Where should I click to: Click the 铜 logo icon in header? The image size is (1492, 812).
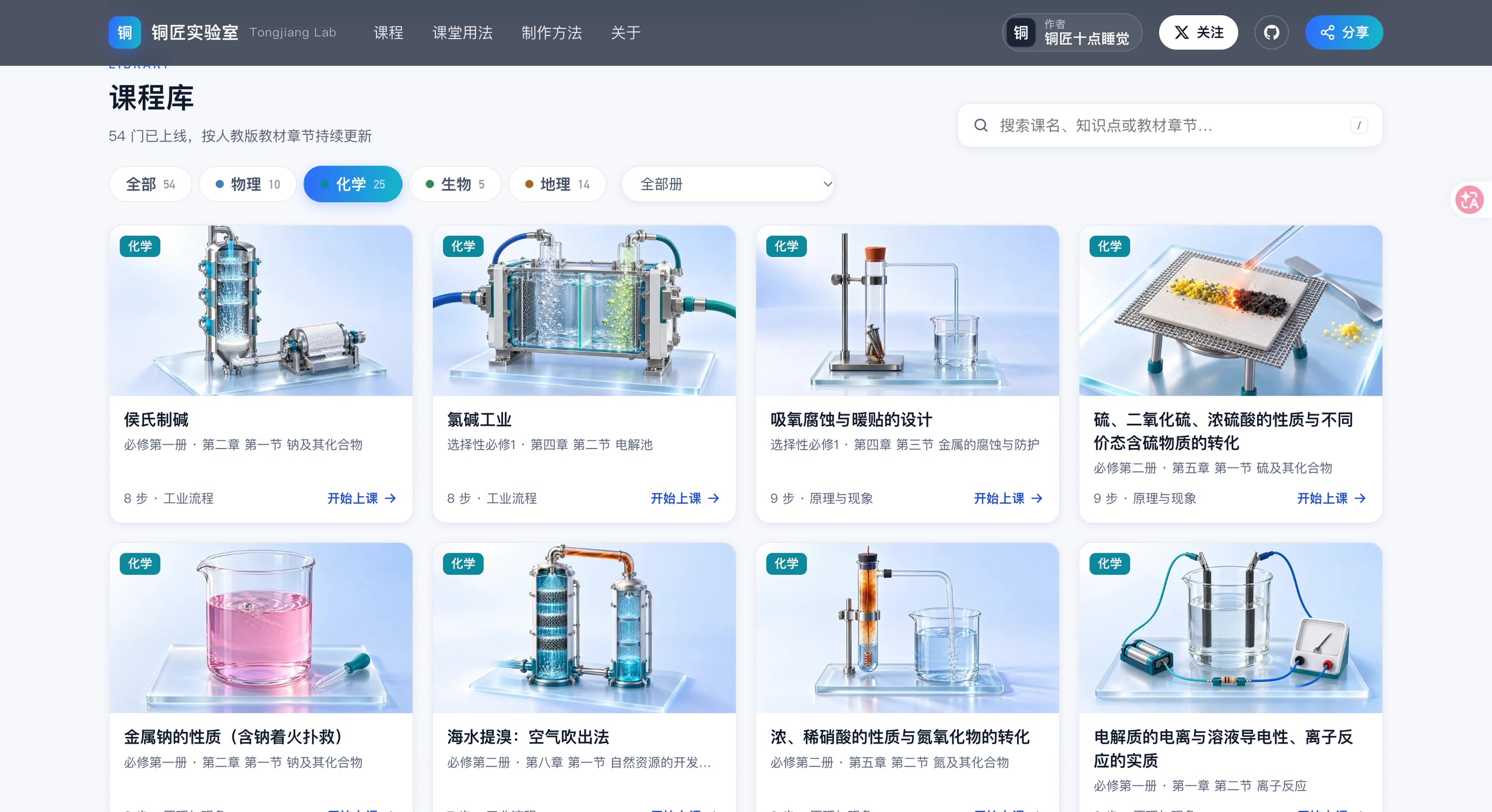pyautogui.click(x=125, y=32)
